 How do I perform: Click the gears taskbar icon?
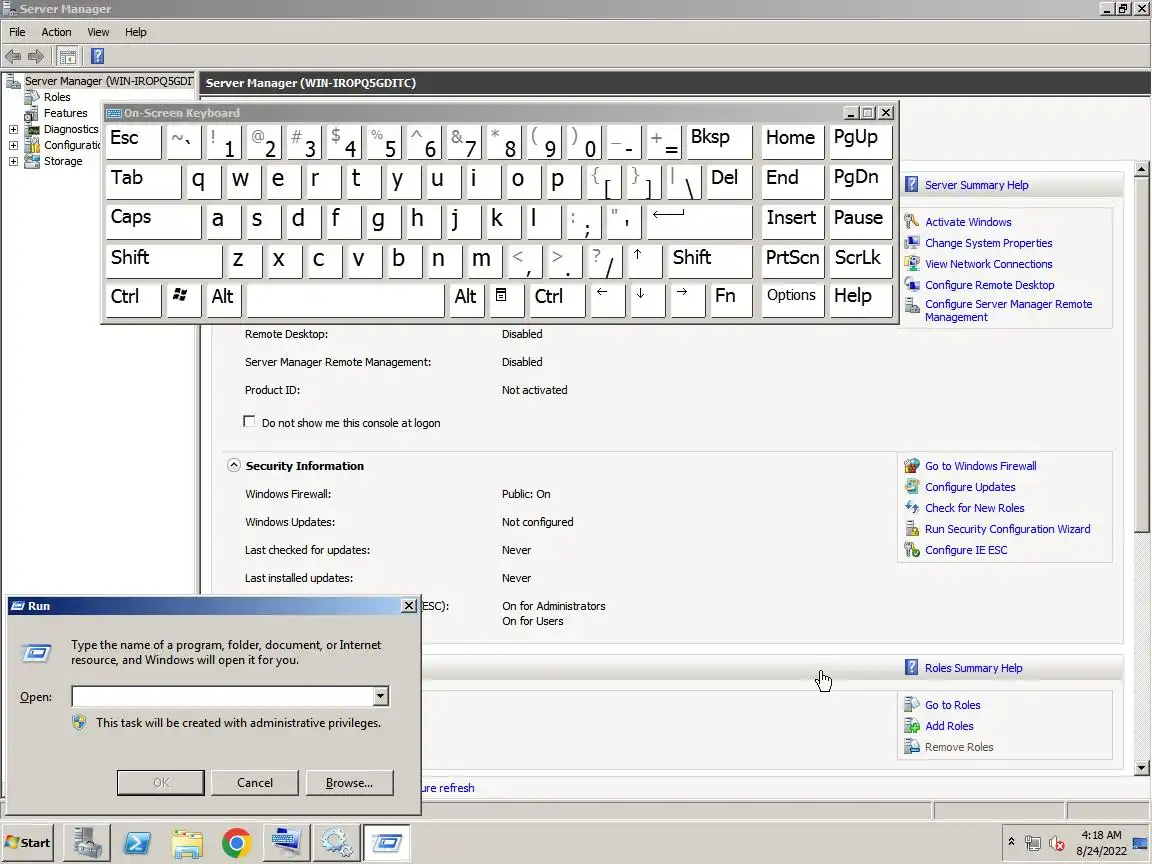(x=336, y=842)
